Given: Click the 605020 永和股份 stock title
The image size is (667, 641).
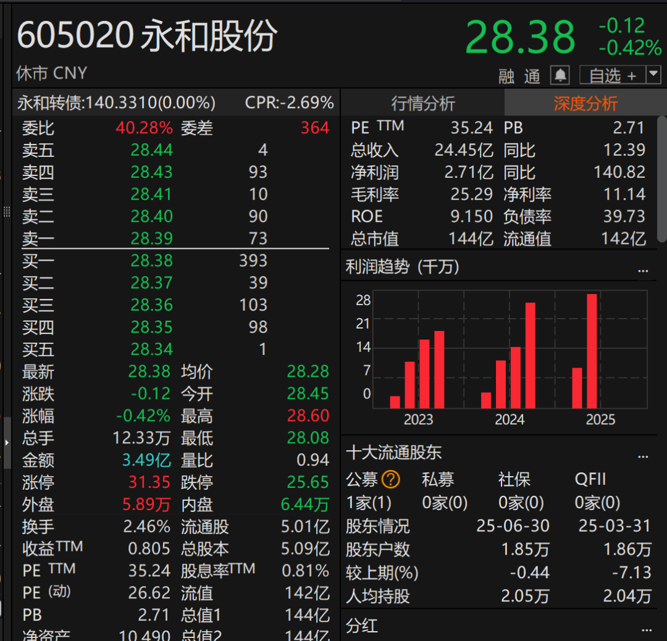Looking at the screenshot, I should (x=147, y=36).
